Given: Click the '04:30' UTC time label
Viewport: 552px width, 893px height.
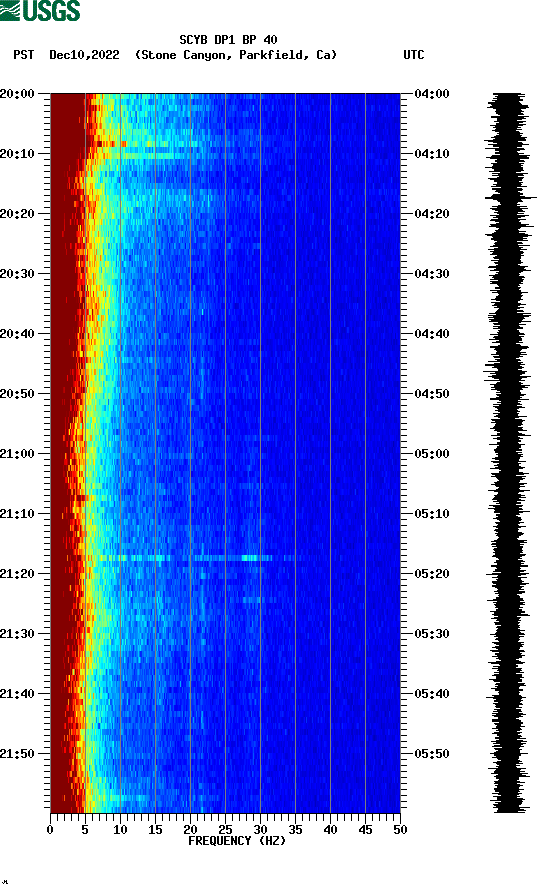Looking at the screenshot, I should click(x=432, y=274).
